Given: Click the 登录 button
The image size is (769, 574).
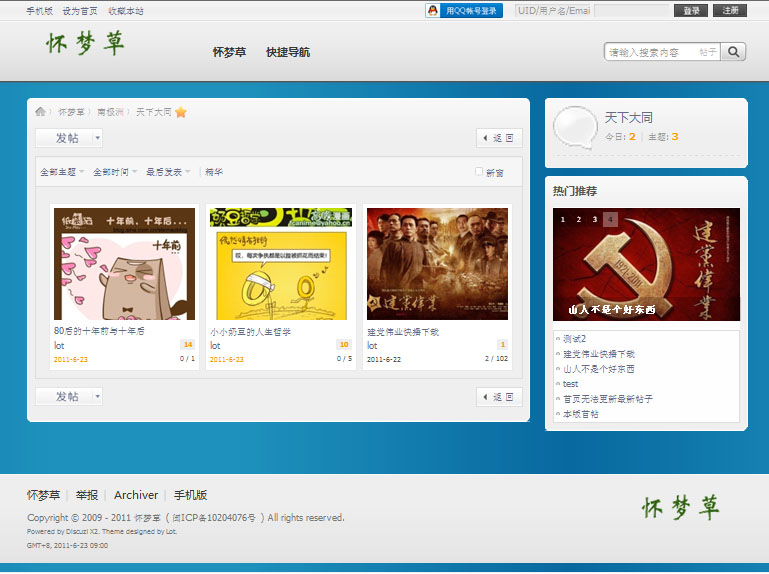Looking at the screenshot, I should tap(691, 10).
